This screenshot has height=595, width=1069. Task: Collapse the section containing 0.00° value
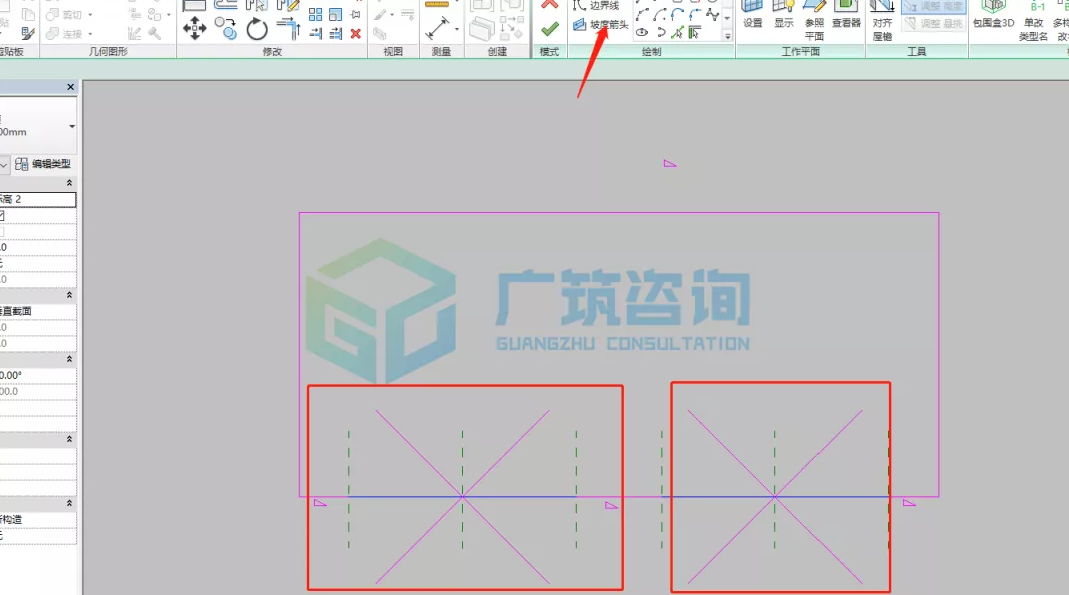click(69, 358)
